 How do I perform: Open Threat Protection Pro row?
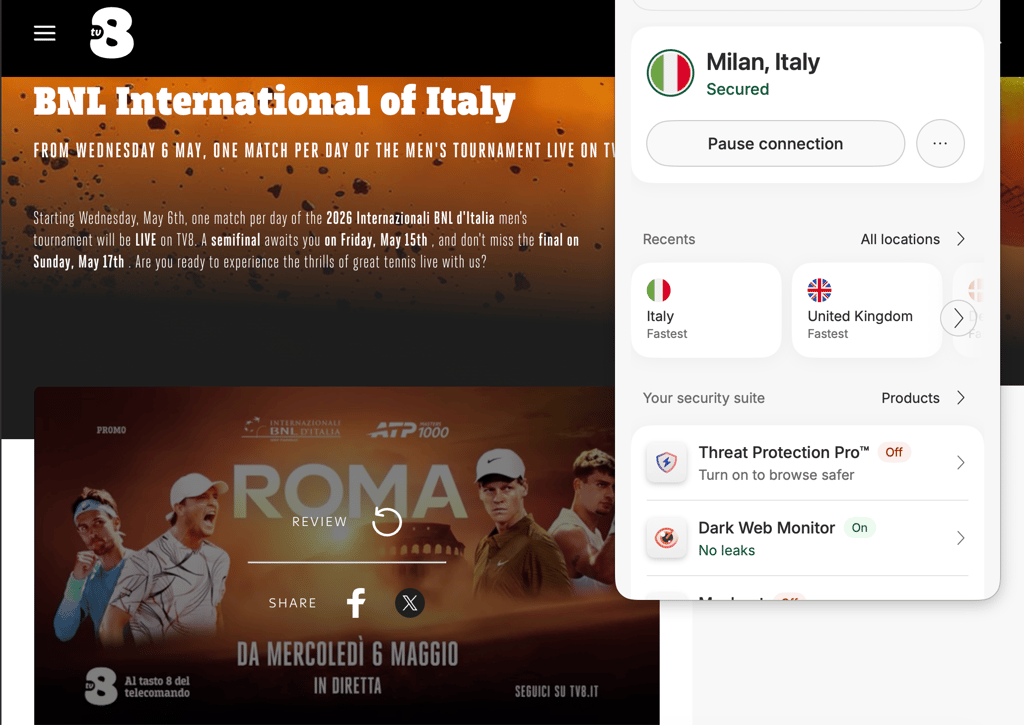[807, 463]
